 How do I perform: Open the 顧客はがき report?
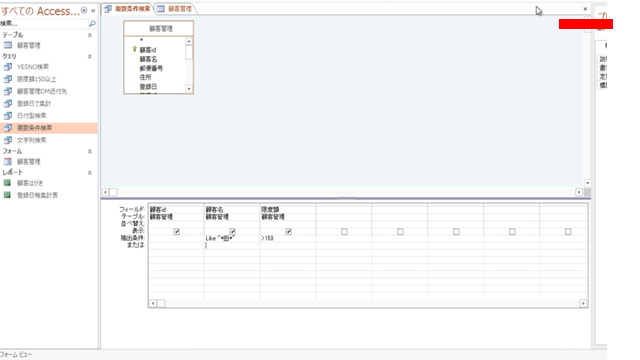tap(30, 183)
